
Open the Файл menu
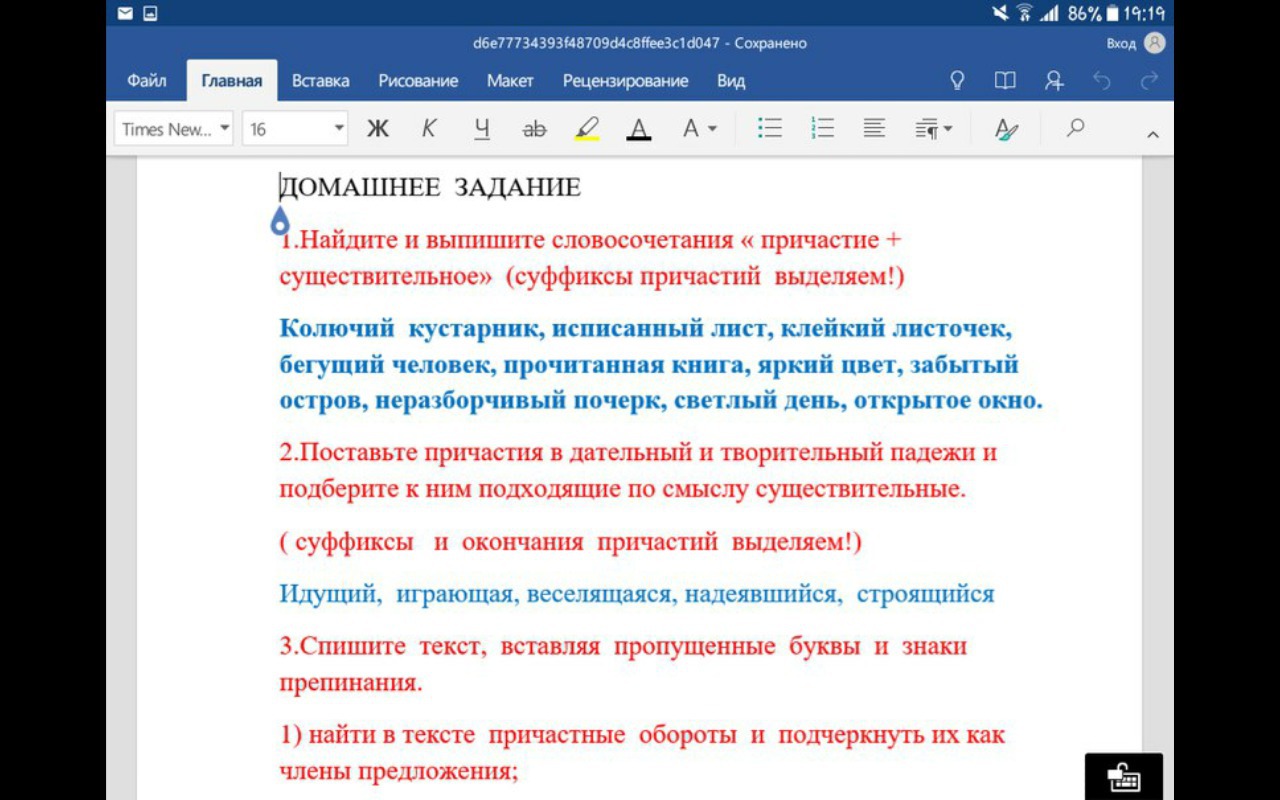tap(146, 81)
